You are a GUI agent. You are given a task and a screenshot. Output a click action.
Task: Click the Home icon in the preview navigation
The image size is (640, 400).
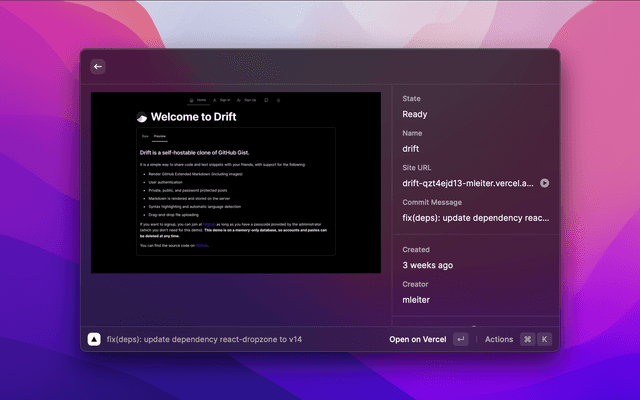[x=193, y=100]
